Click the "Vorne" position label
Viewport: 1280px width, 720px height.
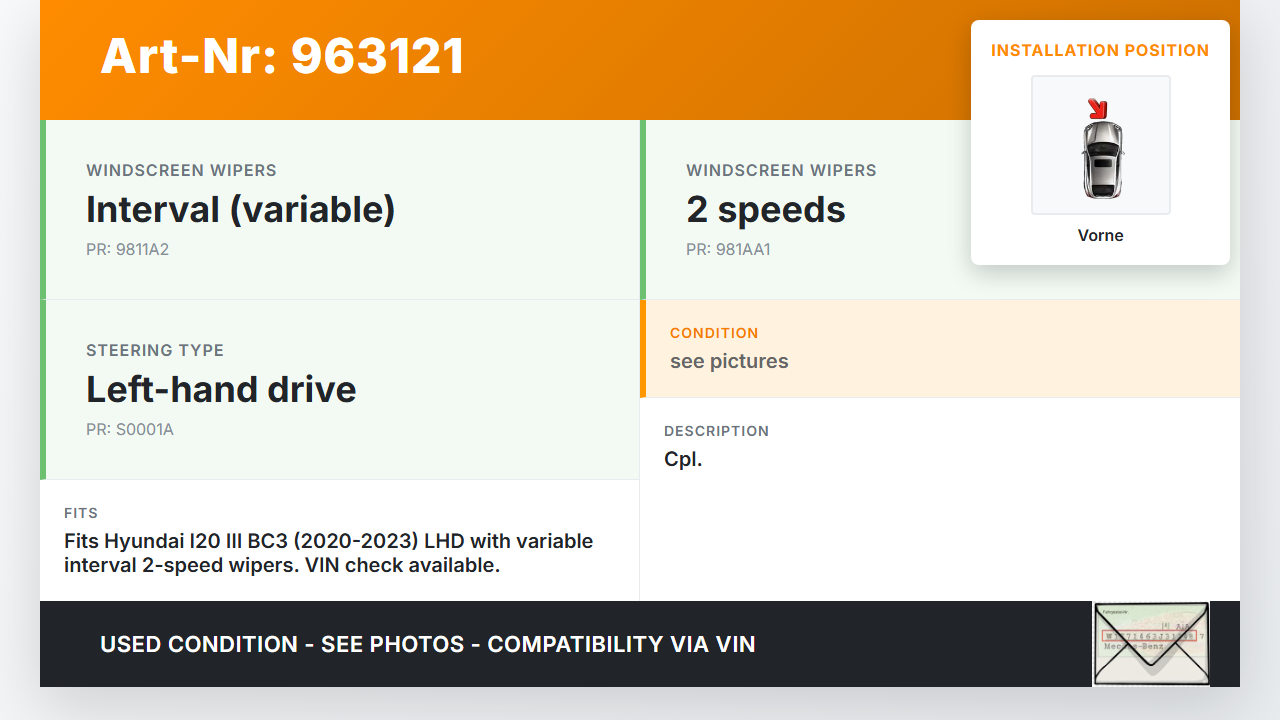[x=1100, y=236]
